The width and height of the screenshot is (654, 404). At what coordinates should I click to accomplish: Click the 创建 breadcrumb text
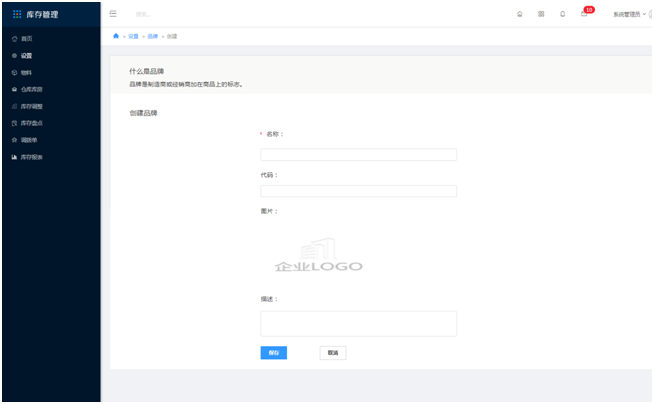point(172,36)
